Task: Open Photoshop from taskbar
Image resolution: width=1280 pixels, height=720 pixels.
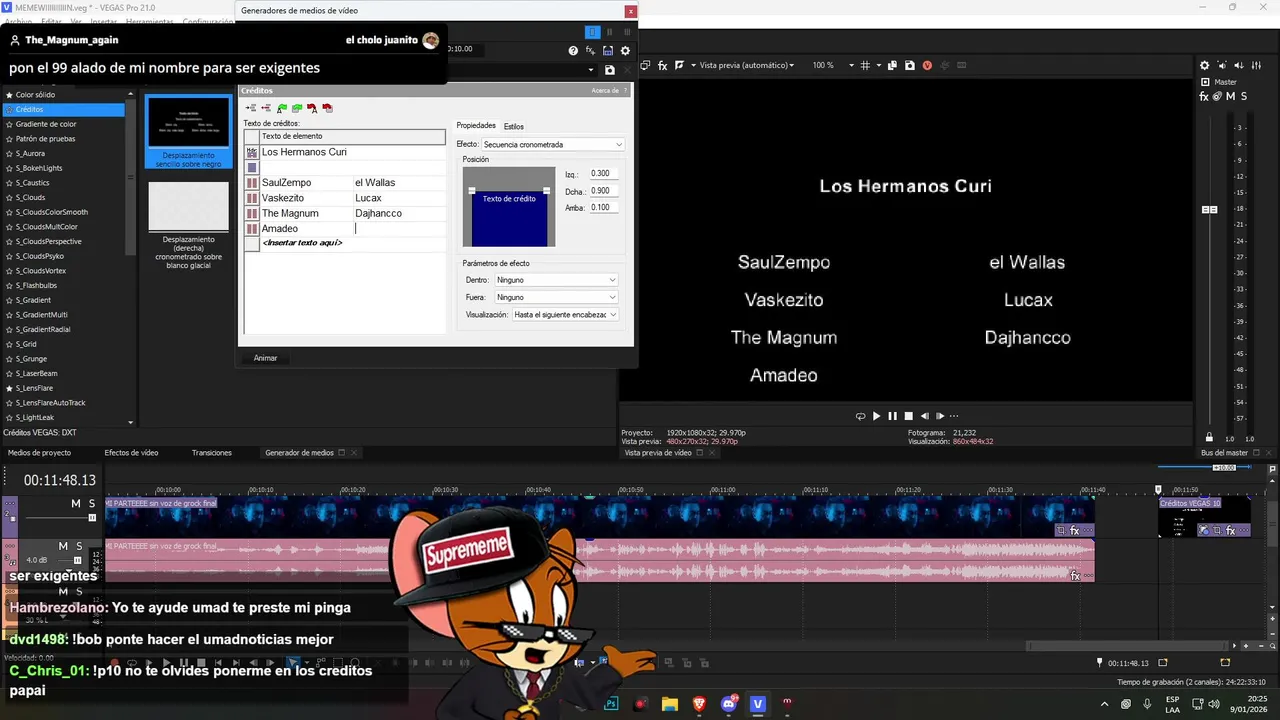Action: coord(611,704)
